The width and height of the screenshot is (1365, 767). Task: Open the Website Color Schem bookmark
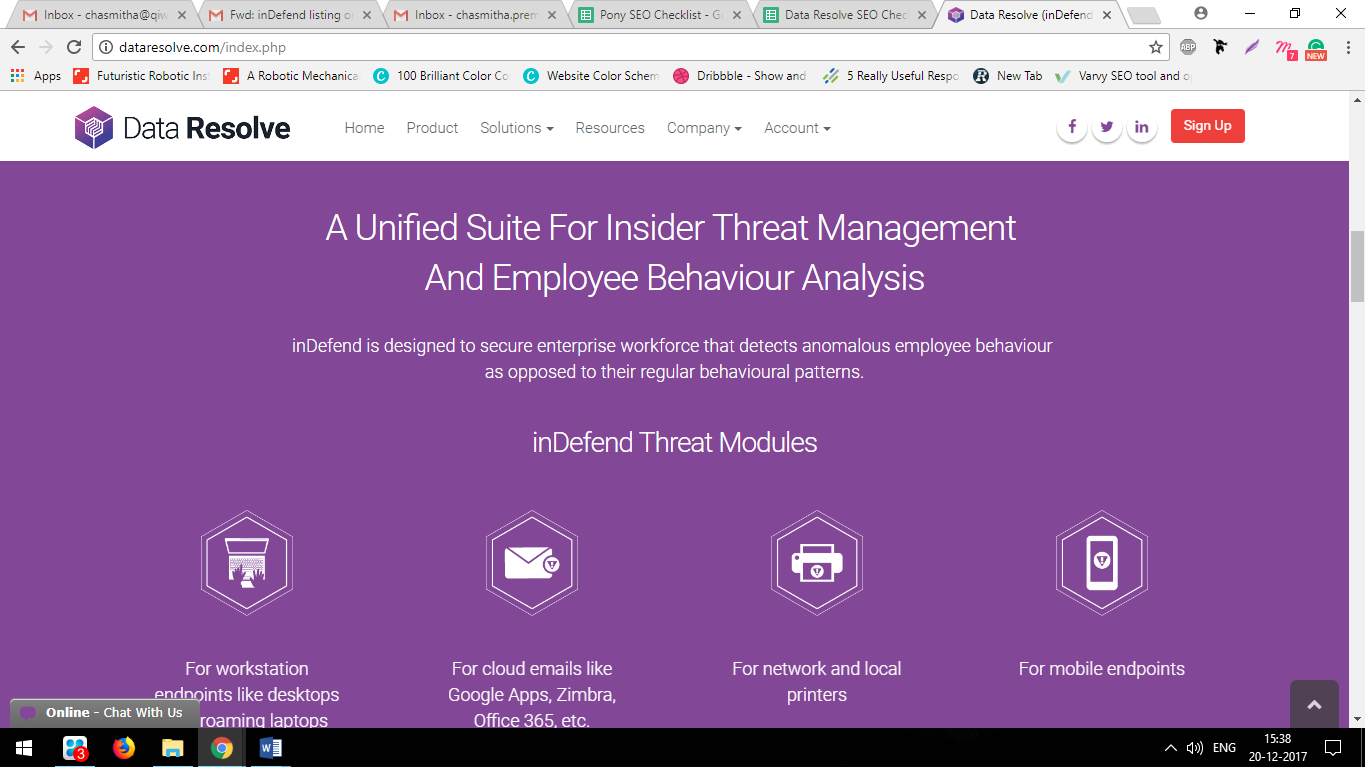click(592, 76)
